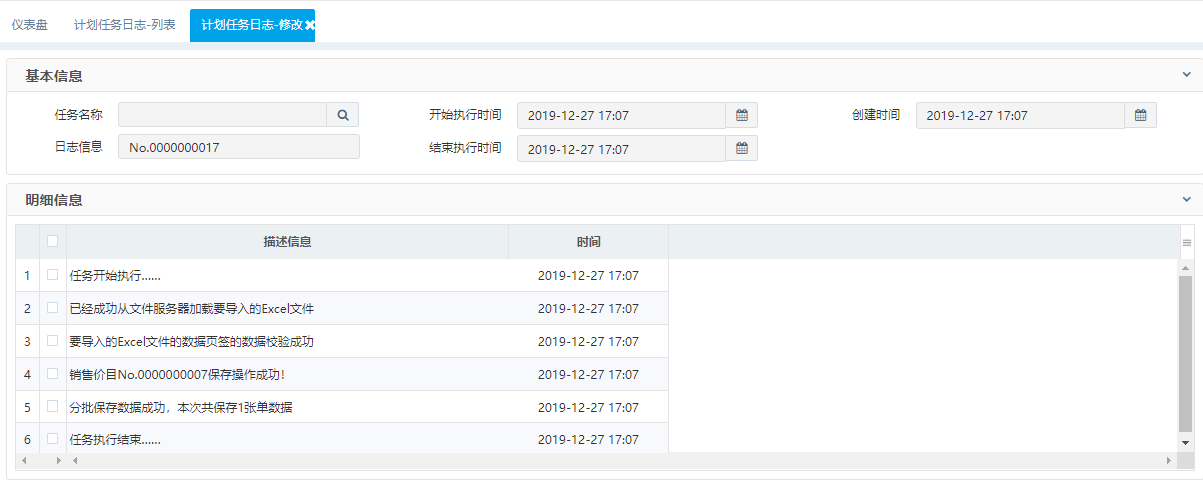Switch to the 计划任务日志-列表 tab
The width and height of the screenshot is (1203, 483).
(125, 25)
